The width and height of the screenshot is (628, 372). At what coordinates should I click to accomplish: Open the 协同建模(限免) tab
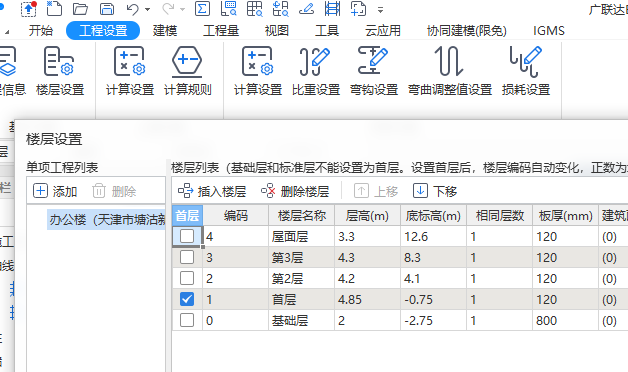[467, 30]
